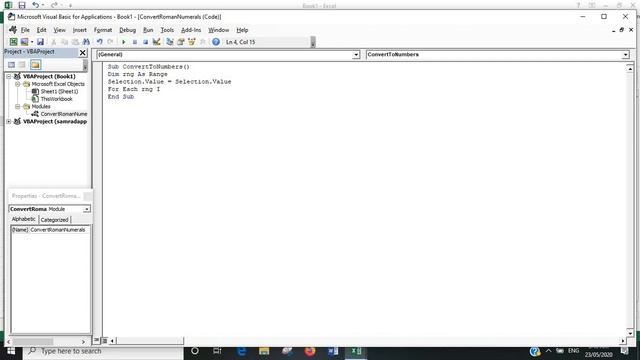Expand VBAProject (samradapp tree node

pyautogui.click(x=9, y=121)
